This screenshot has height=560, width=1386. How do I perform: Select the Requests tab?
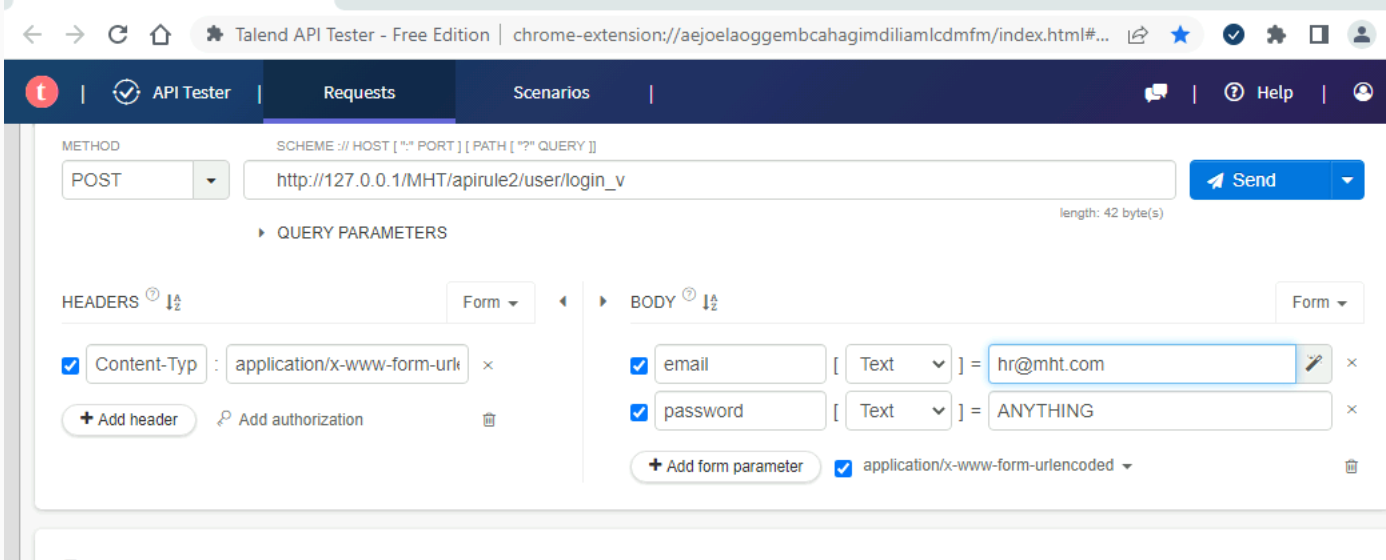[359, 92]
